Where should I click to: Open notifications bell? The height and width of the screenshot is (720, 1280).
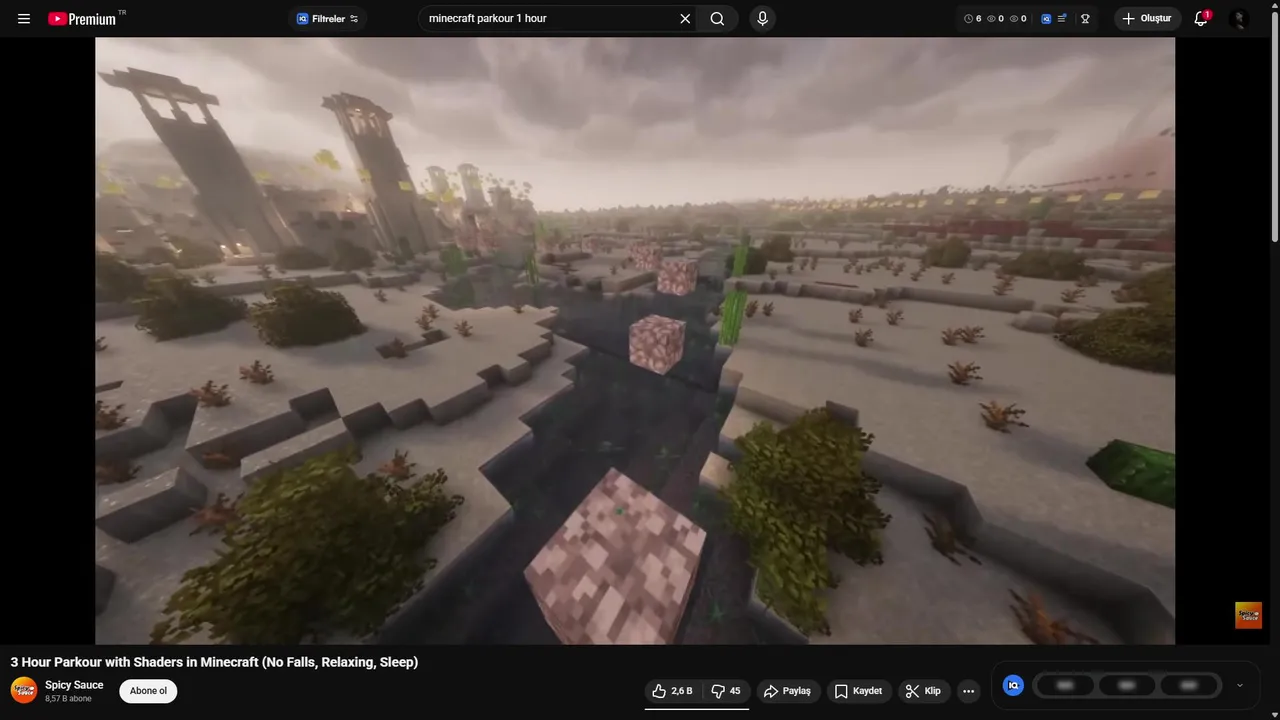(1201, 19)
